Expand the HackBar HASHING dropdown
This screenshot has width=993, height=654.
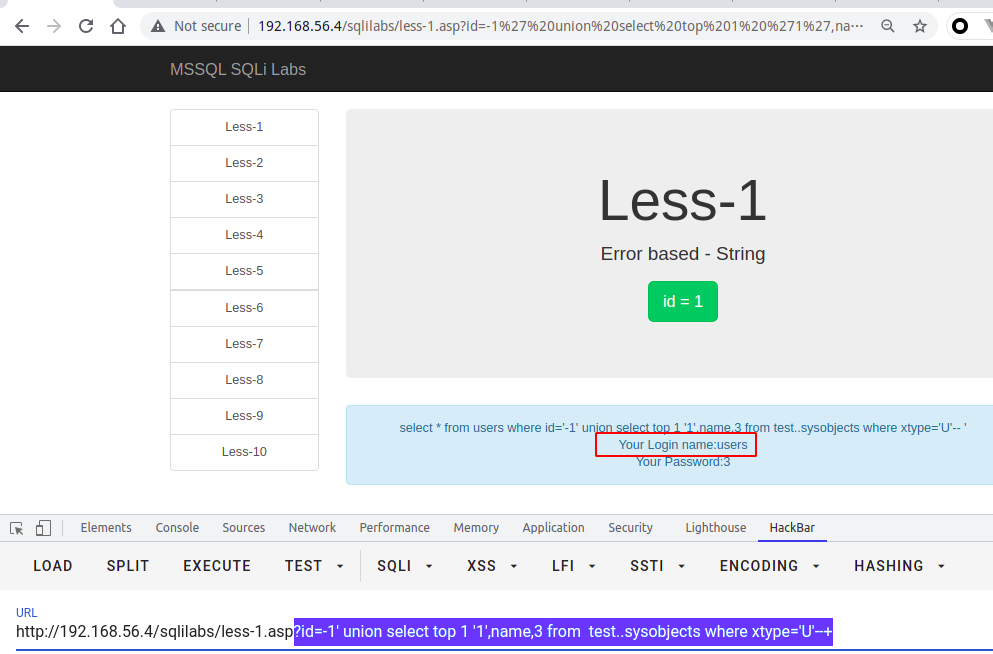pos(899,566)
